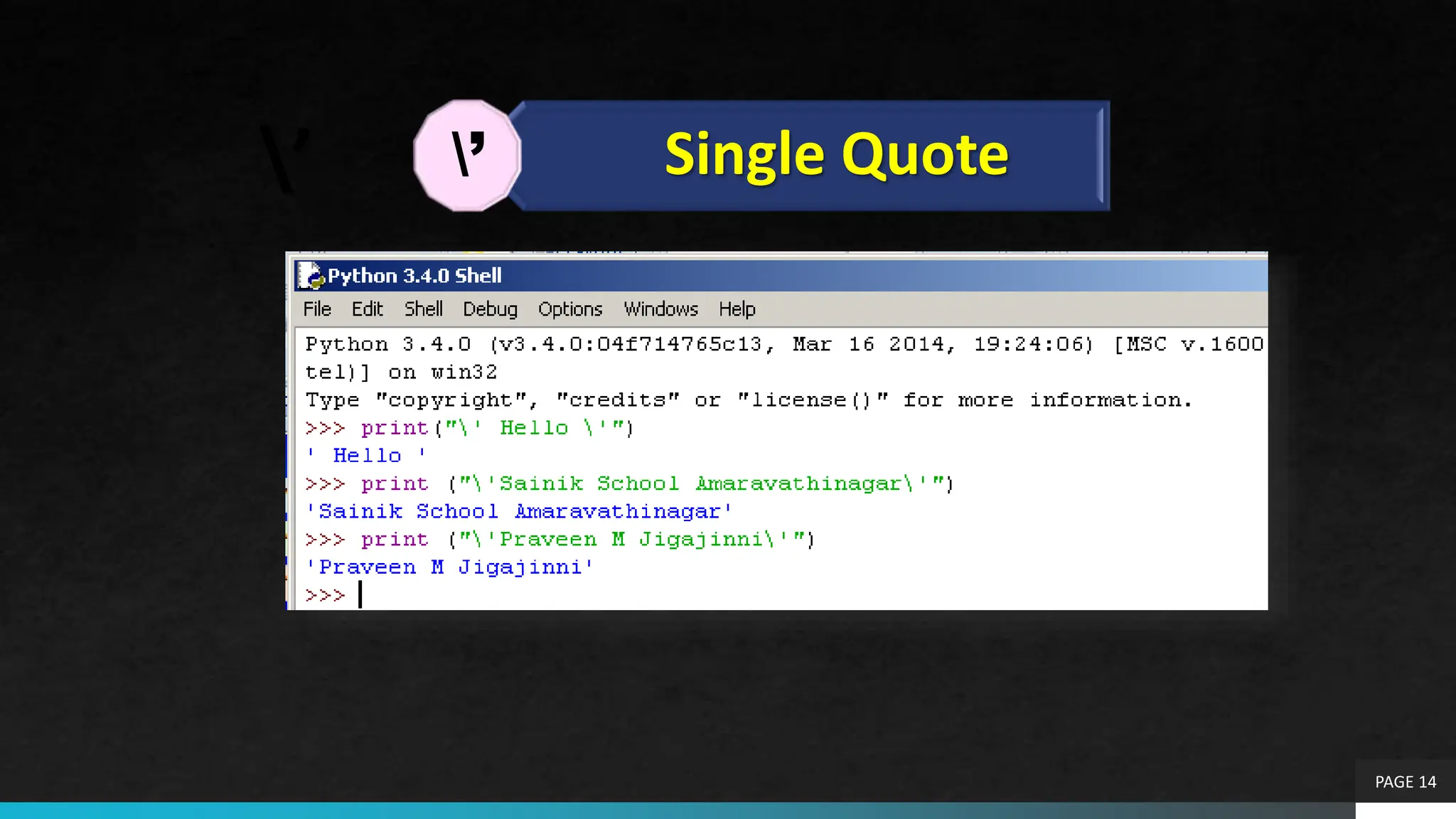Open the Debug menu
This screenshot has height=819, width=1456.
(x=490, y=309)
